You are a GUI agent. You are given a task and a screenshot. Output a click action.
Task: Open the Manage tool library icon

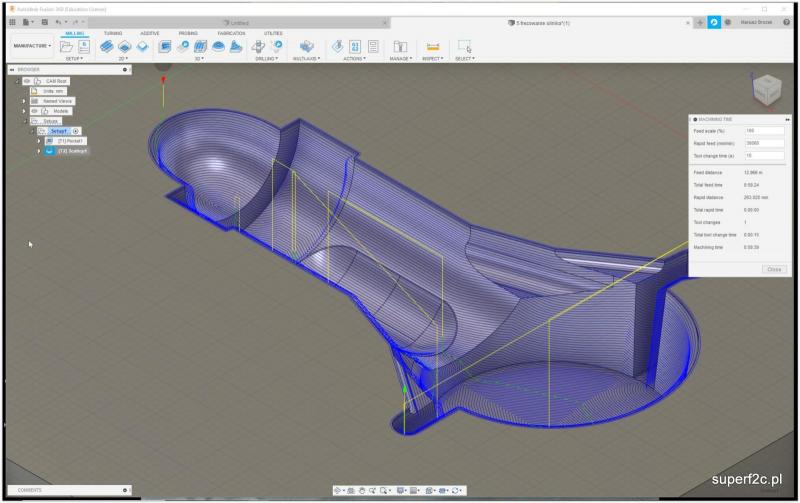pos(399,46)
